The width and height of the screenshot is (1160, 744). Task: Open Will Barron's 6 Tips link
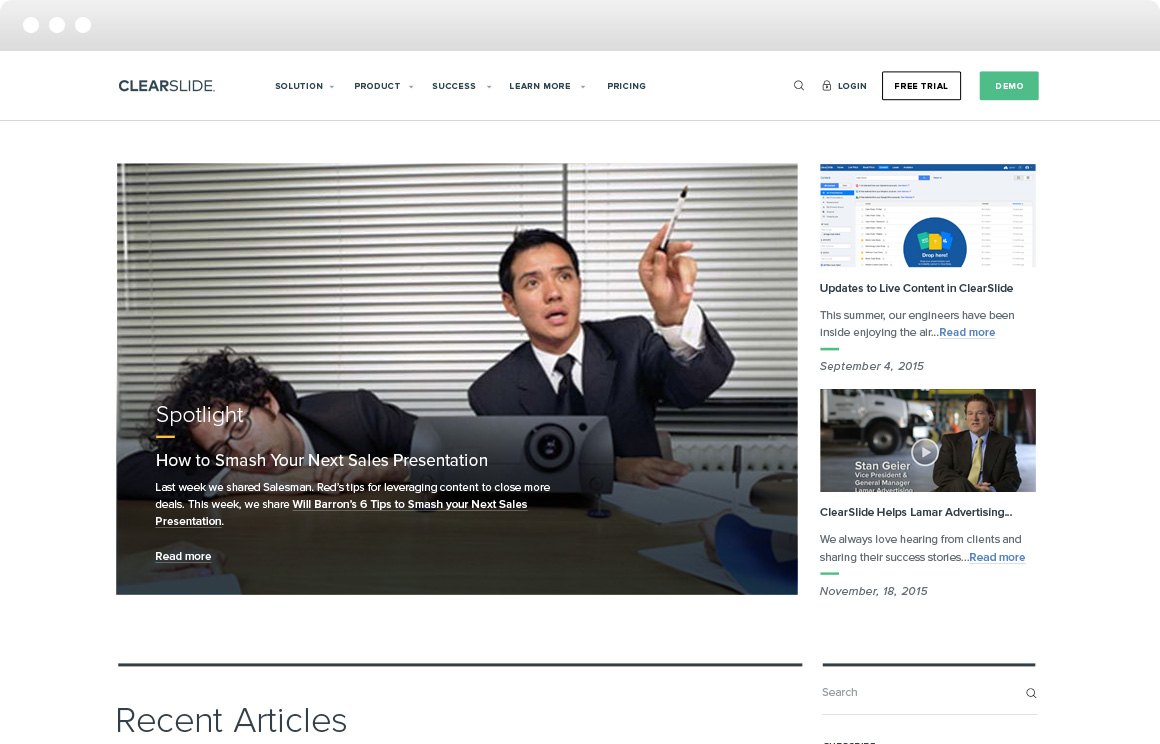point(409,504)
